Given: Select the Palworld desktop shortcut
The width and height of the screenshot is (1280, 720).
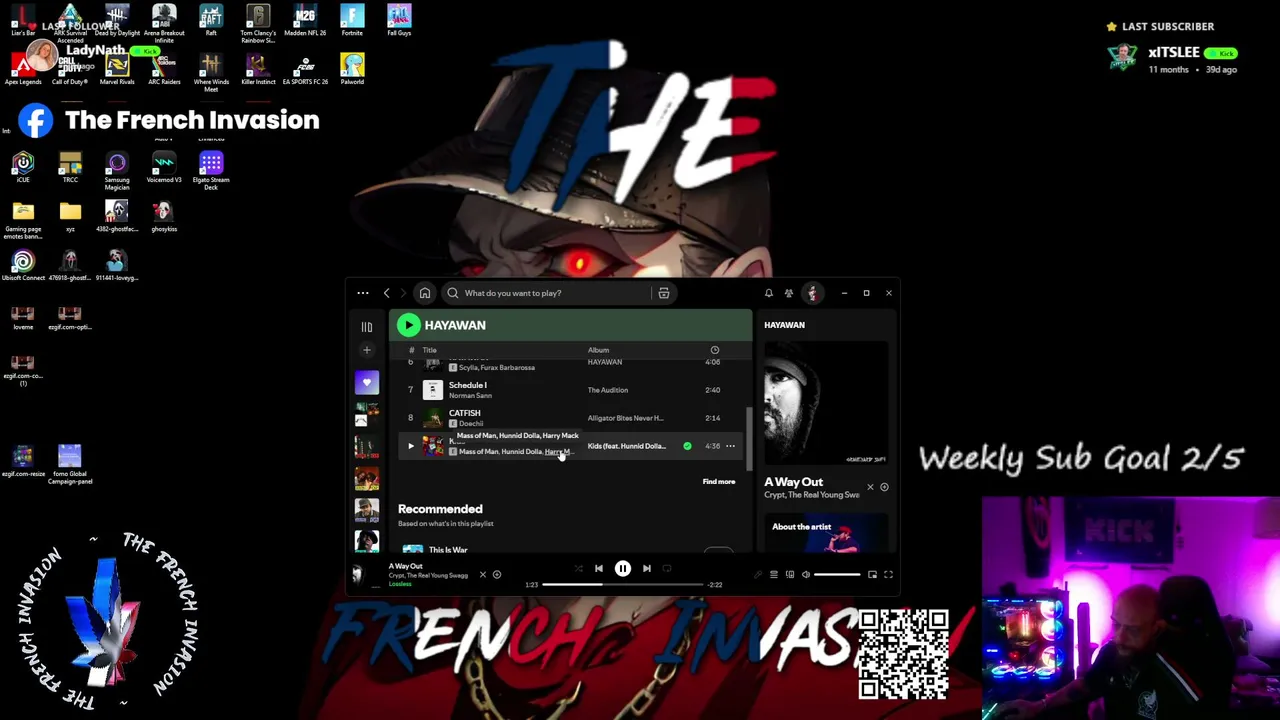Looking at the screenshot, I should (352, 69).
